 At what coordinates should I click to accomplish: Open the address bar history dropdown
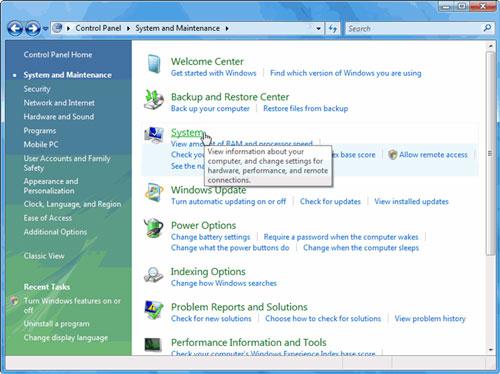pos(318,29)
